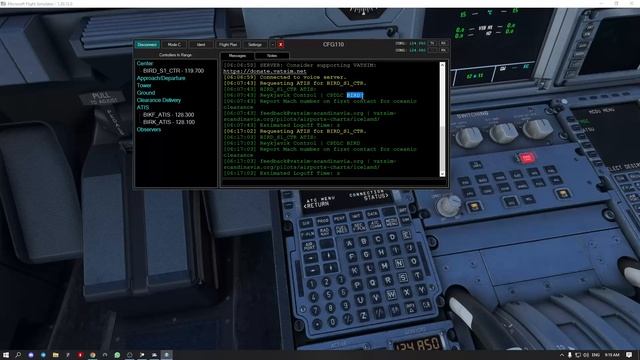Select BIRD_S1_CTR - 119.700 controller
Screen dimensions: 640x360
173,71
